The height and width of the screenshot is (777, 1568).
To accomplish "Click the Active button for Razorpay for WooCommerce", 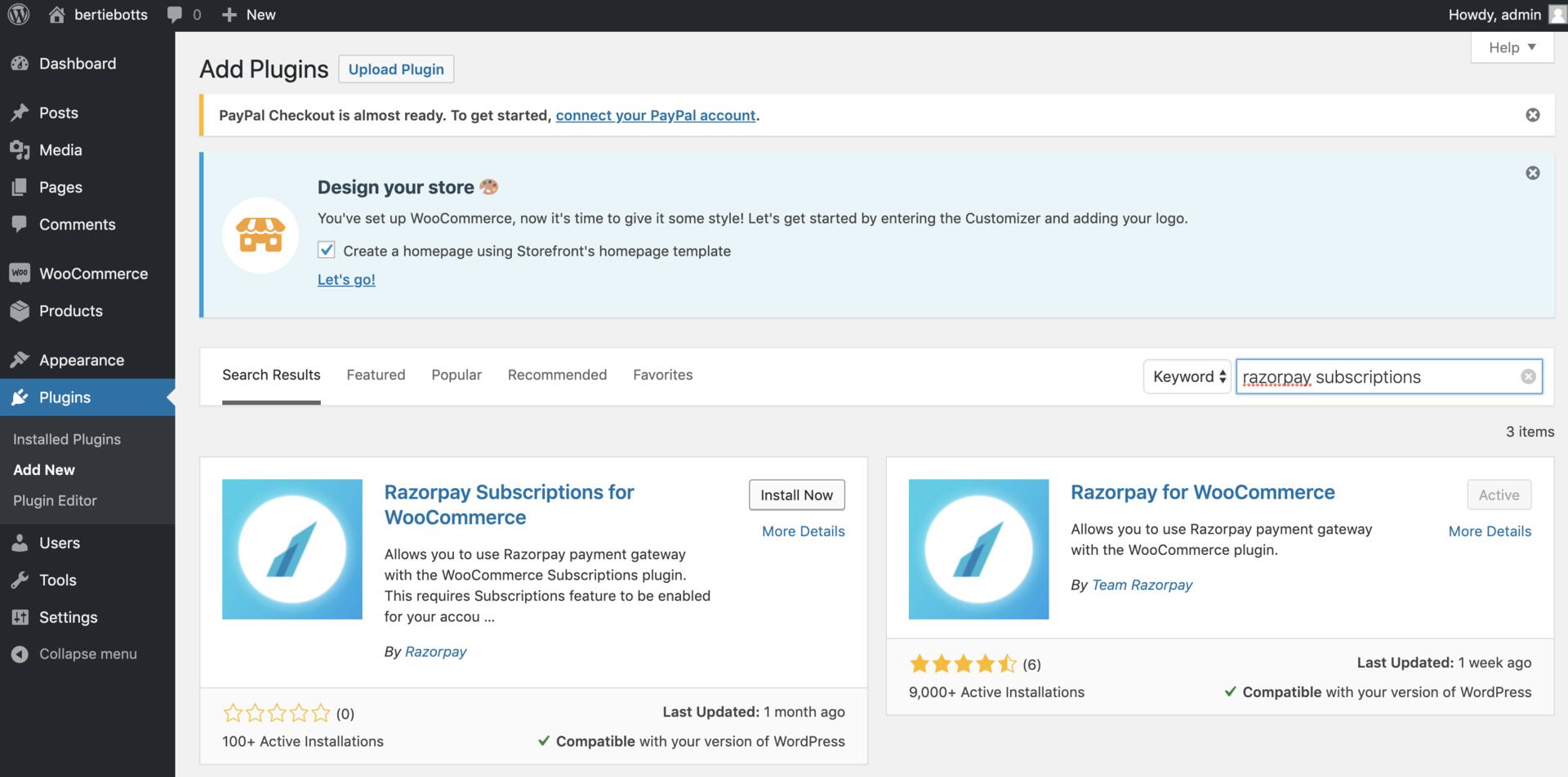I will tap(1499, 495).
